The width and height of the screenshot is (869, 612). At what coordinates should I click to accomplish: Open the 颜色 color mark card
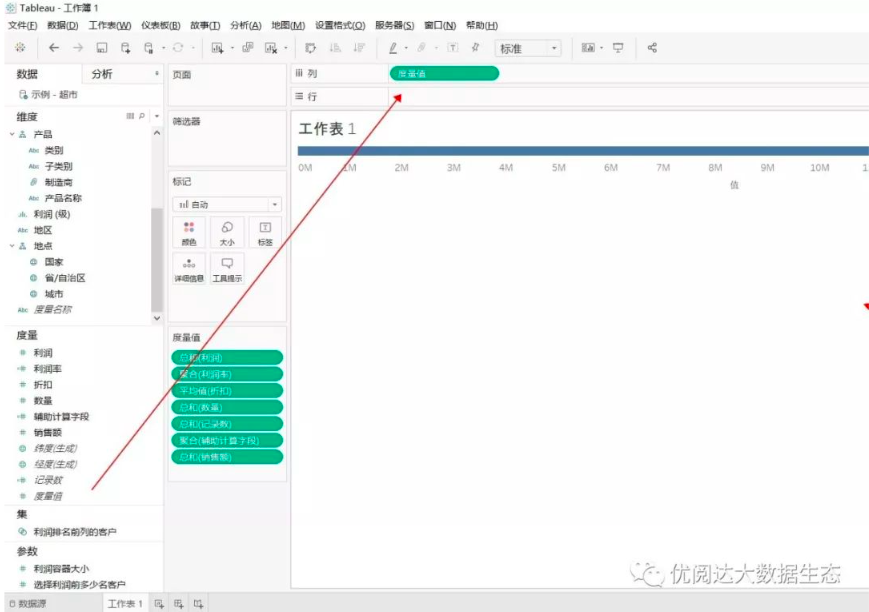(x=189, y=233)
